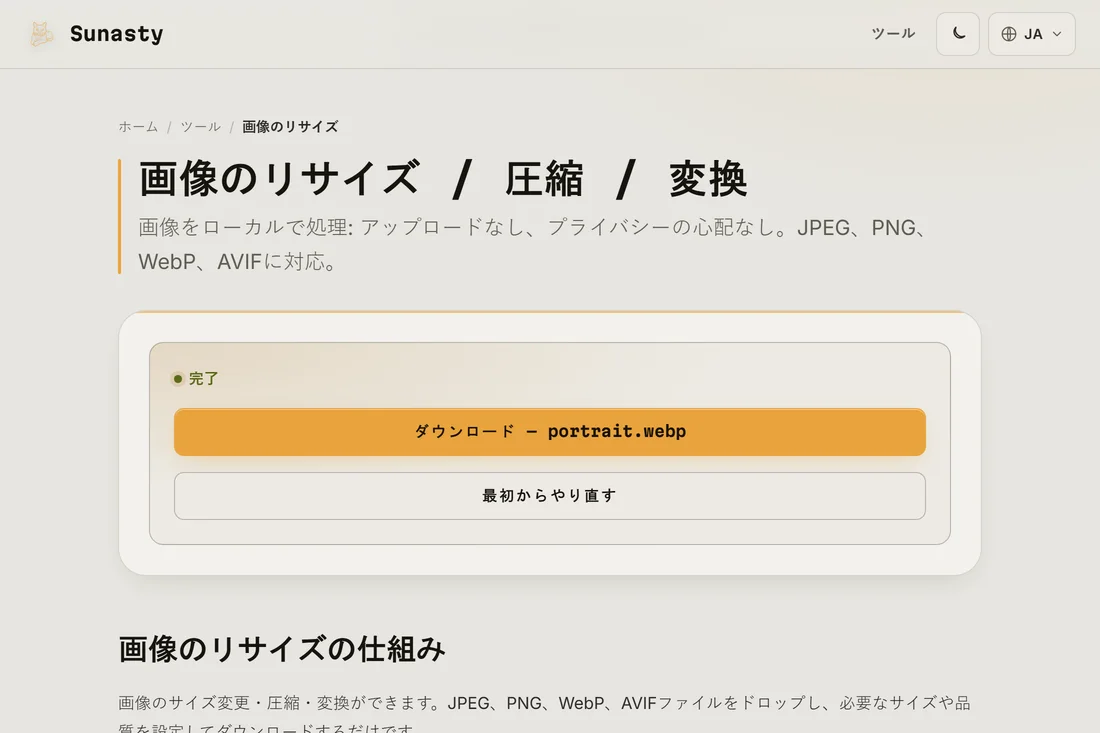
Task: Open ツール in the breadcrumb trail
Action: [x=201, y=127]
